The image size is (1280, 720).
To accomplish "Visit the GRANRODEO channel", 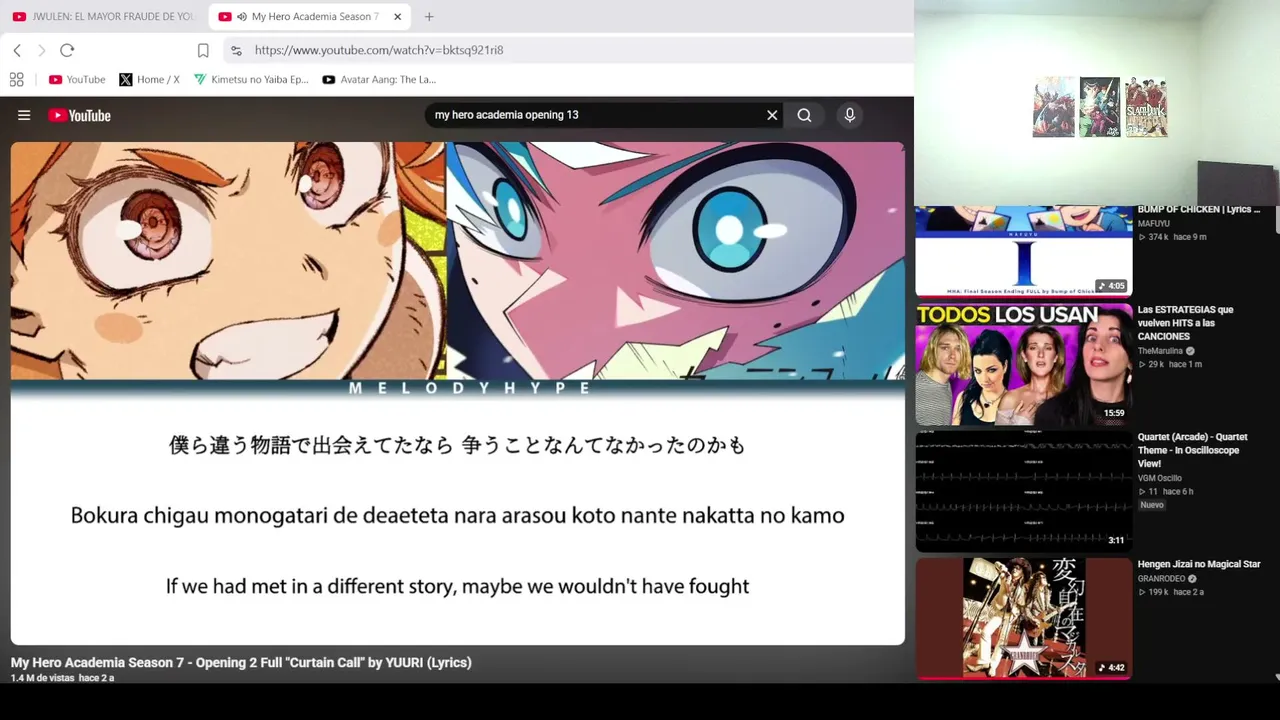I will 1161,578.
